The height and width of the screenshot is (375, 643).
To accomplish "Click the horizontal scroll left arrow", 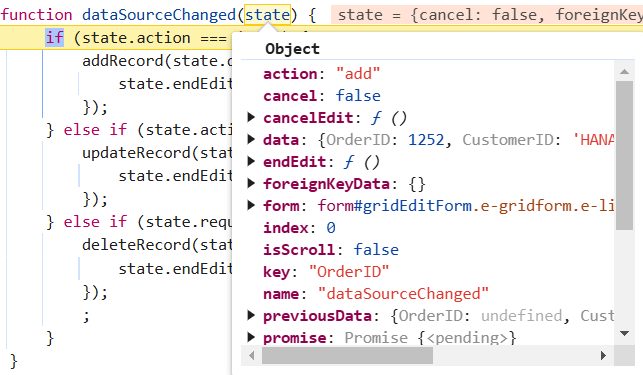I will pos(252,355).
